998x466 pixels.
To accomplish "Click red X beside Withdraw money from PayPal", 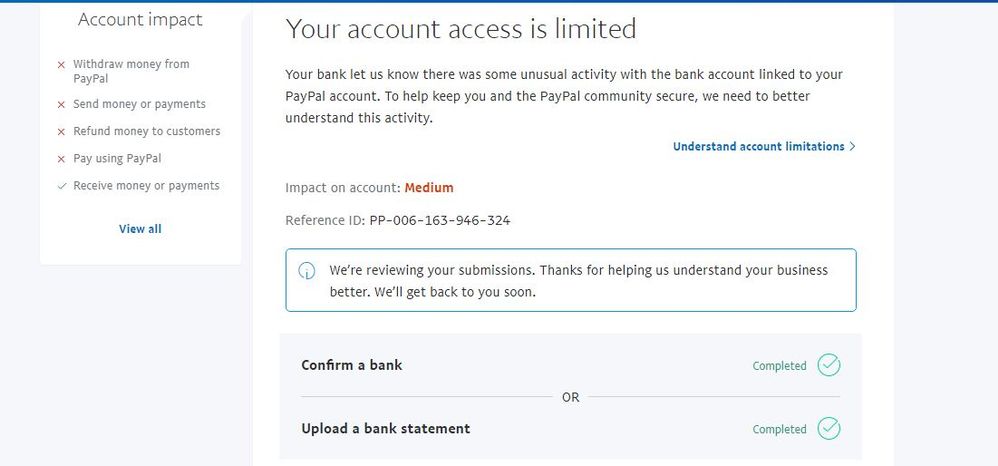I will pyautogui.click(x=62, y=65).
